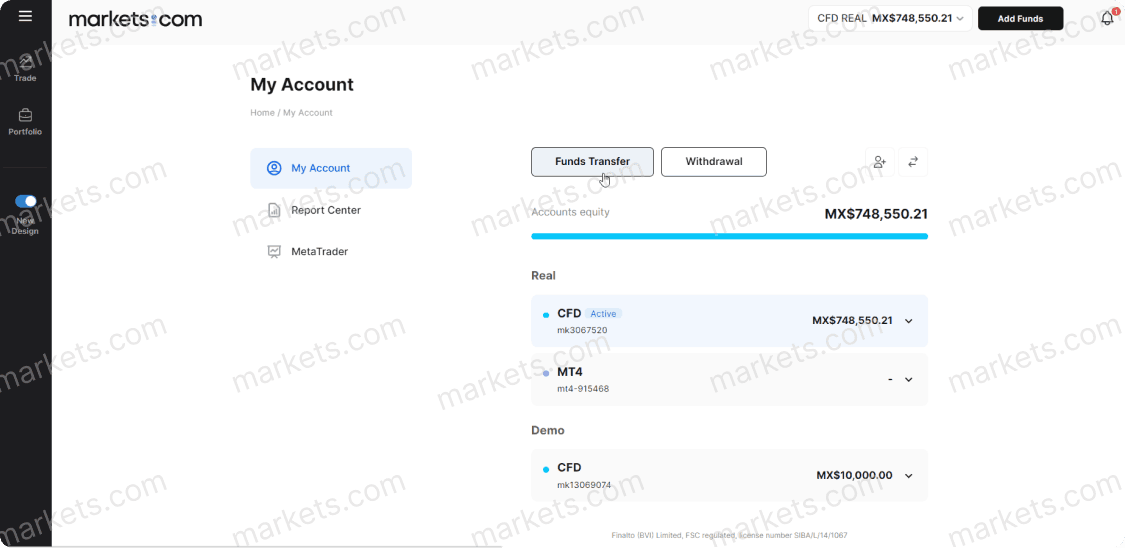Image resolution: width=1125 pixels, height=548 pixels.
Task: Open the Portfolio briefcase icon
Action: (x=25, y=115)
